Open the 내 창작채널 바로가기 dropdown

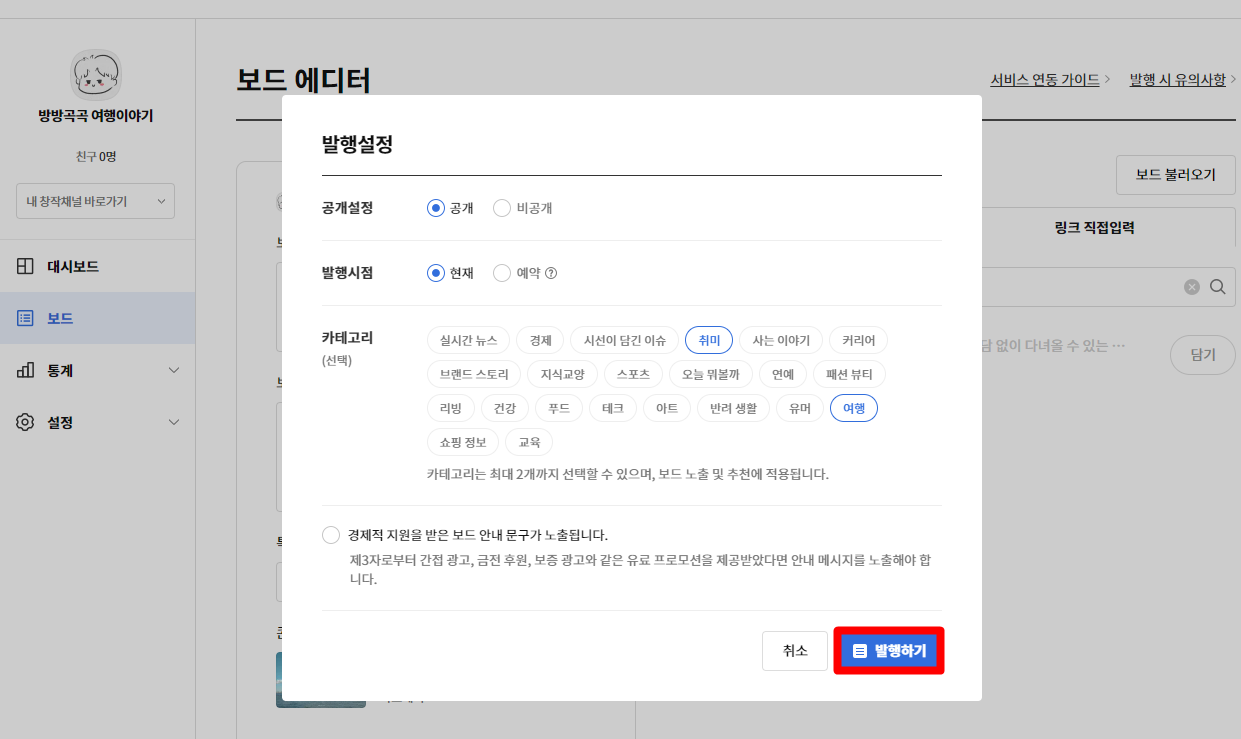(94, 201)
